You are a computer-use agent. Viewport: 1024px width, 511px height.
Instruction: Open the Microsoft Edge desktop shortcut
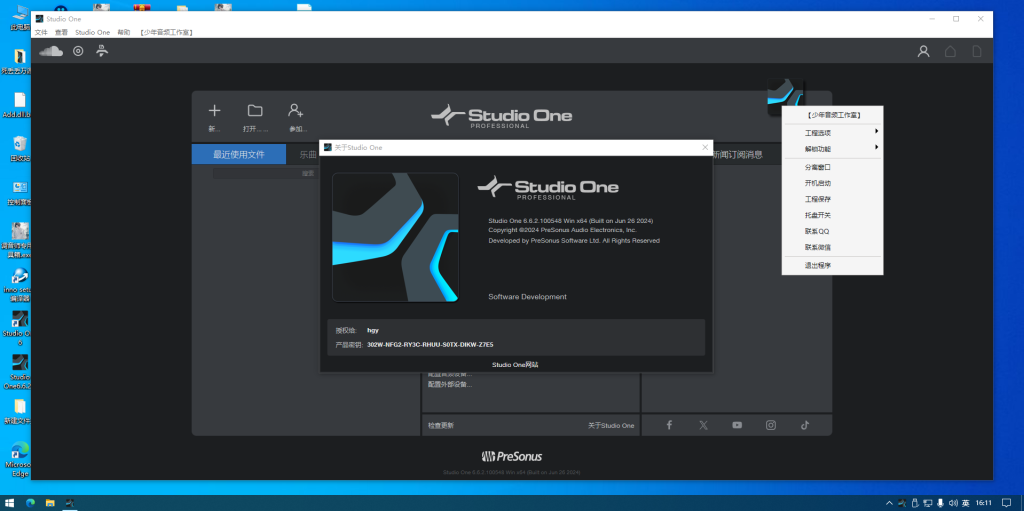(18, 457)
